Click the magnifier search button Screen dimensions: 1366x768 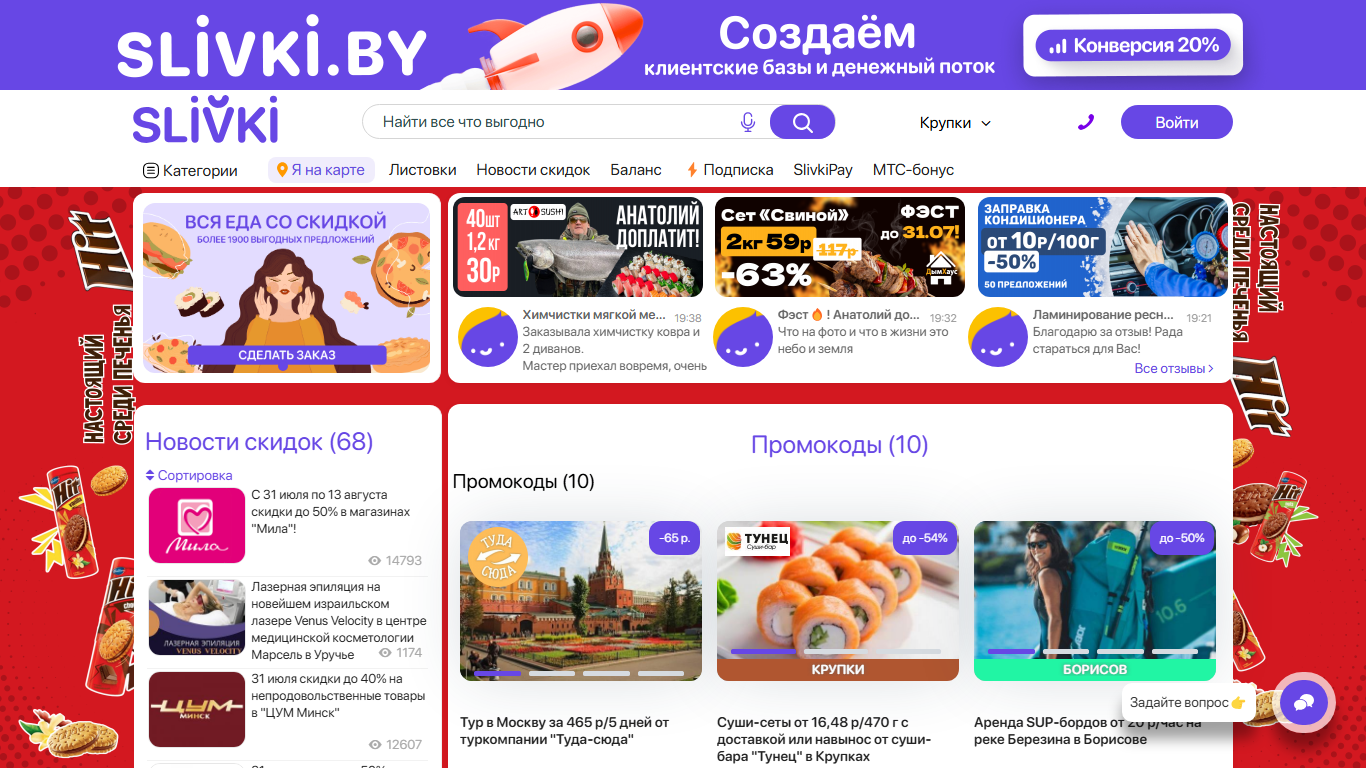pyautogui.click(x=802, y=122)
